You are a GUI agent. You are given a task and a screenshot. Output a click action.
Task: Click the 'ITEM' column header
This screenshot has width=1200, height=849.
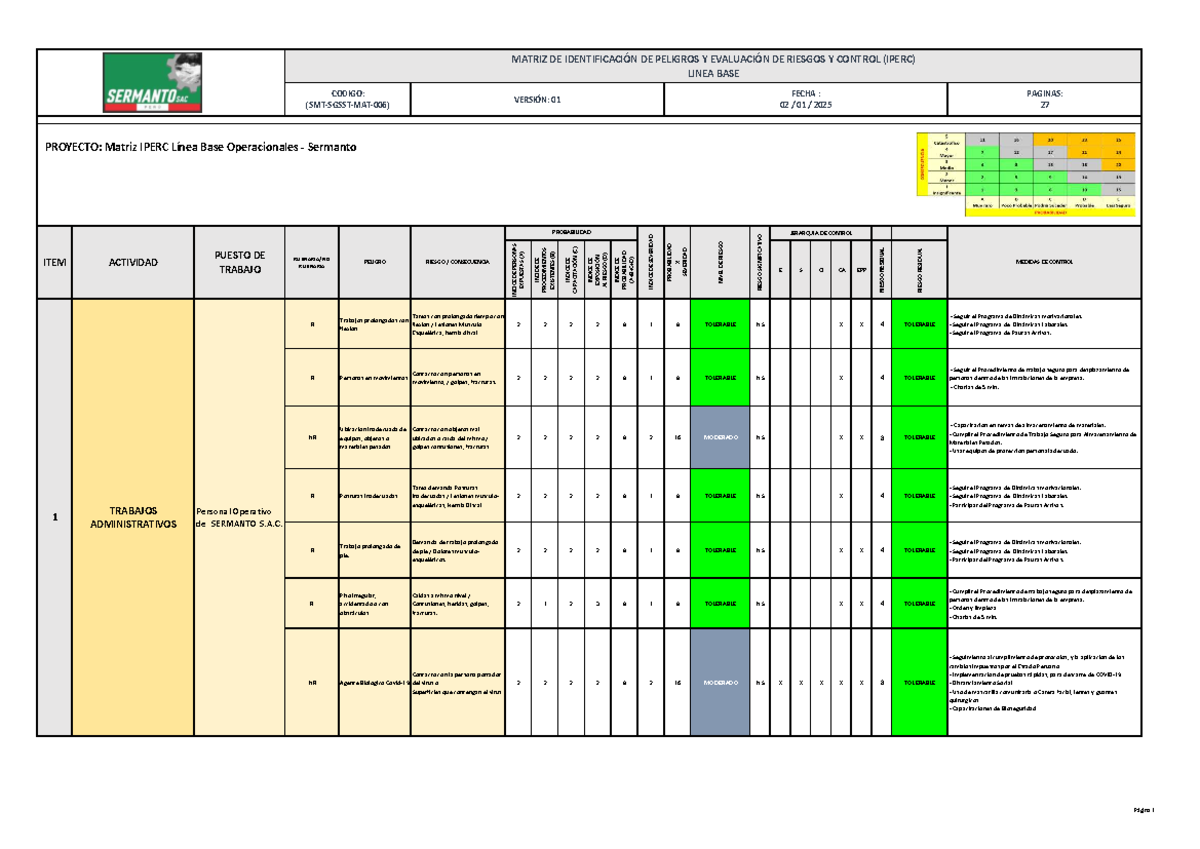point(54,262)
